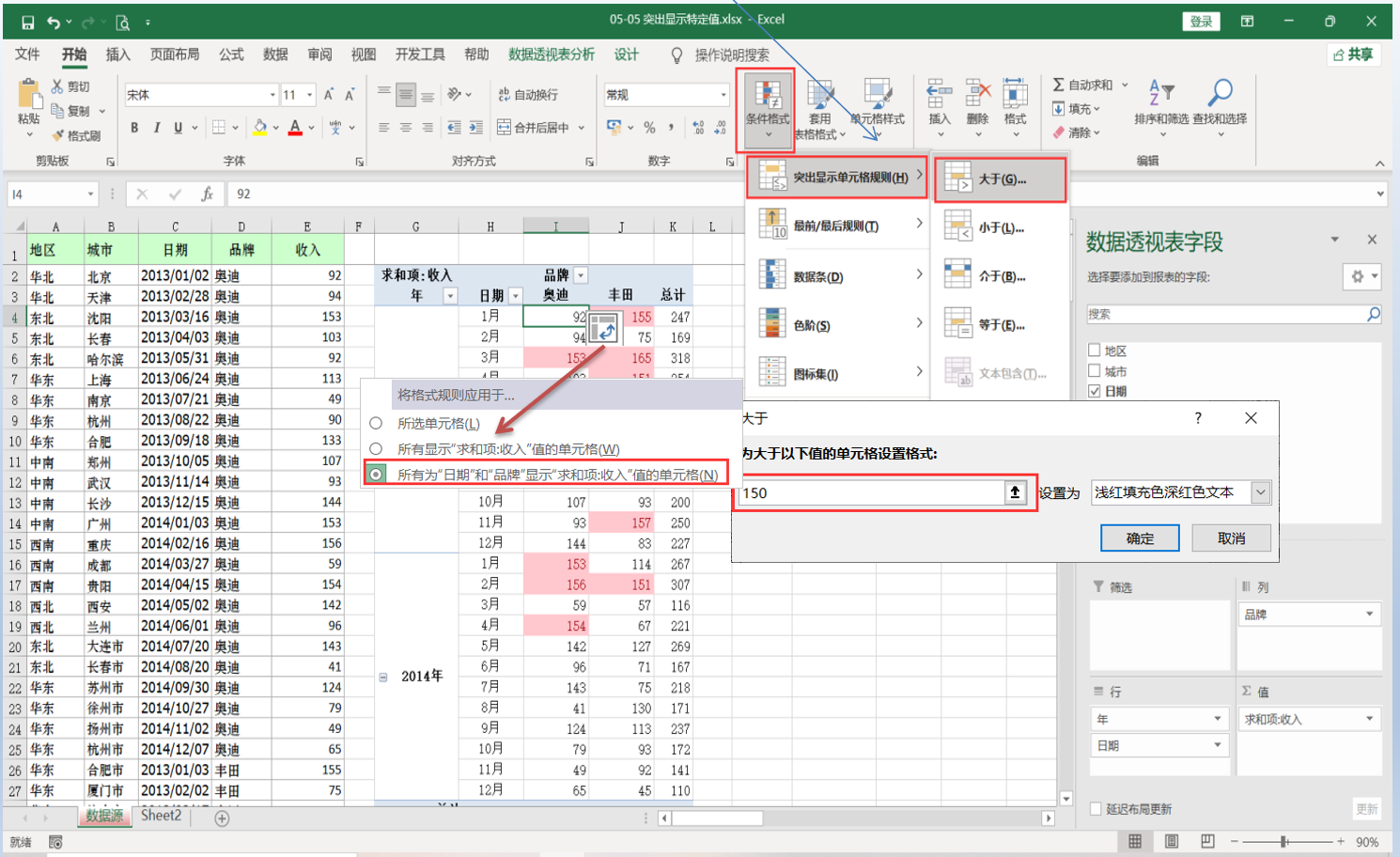Viewport: 1400px width, 857px height.
Task: Open Sort and Filter (排序和筛选)
Action: (x=1161, y=107)
